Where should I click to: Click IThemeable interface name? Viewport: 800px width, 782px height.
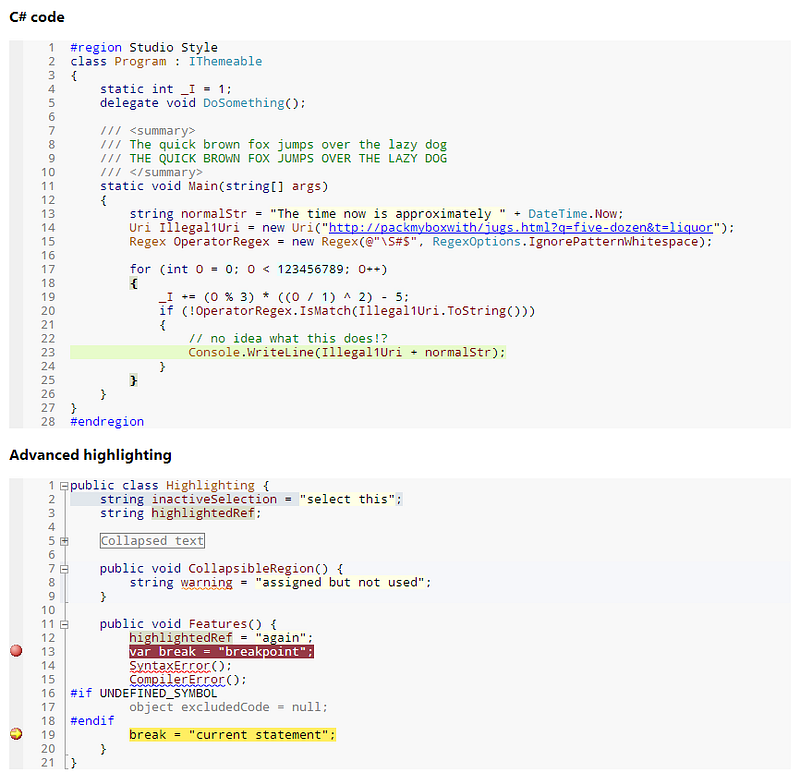point(226,61)
